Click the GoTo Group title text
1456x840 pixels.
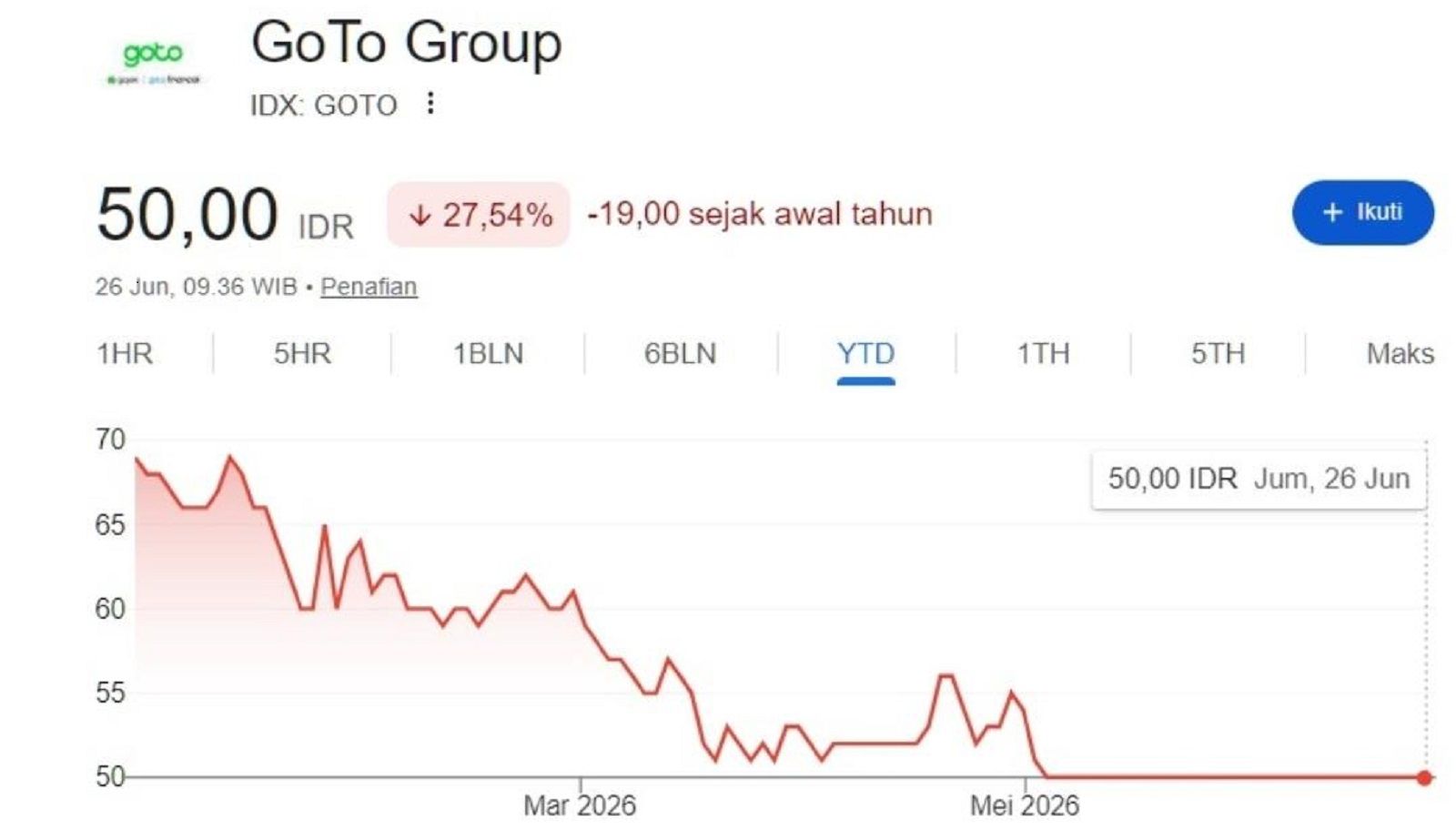407,43
